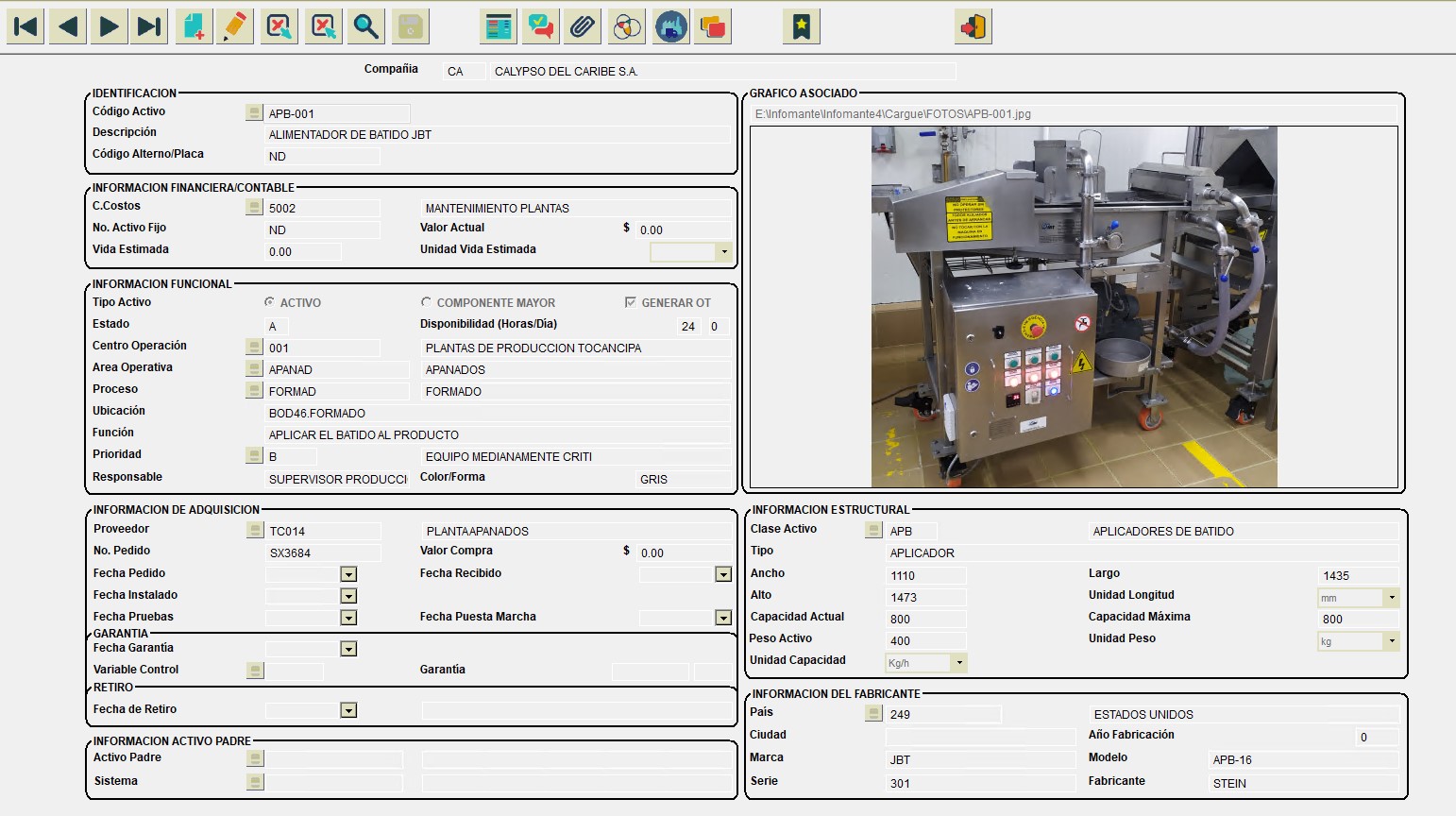
Task: Open the C.Costos lookup button
Action: coord(253,207)
